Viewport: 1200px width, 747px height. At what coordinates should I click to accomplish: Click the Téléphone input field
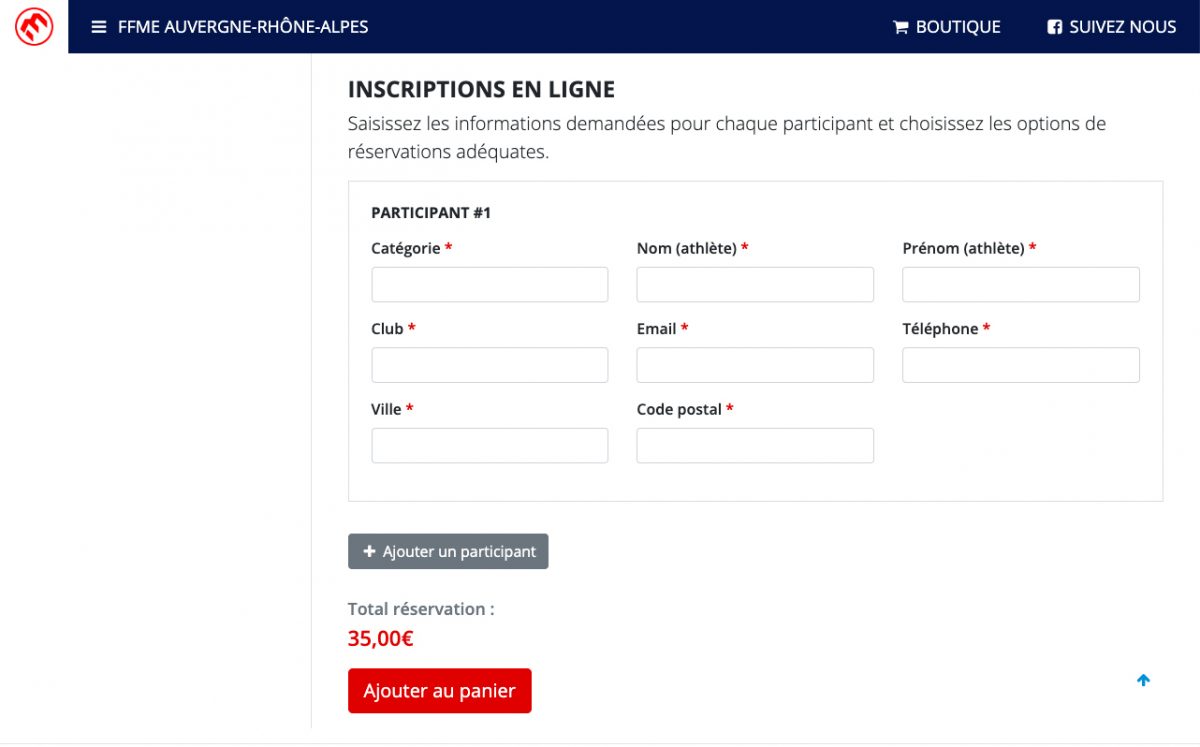pos(1020,365)
